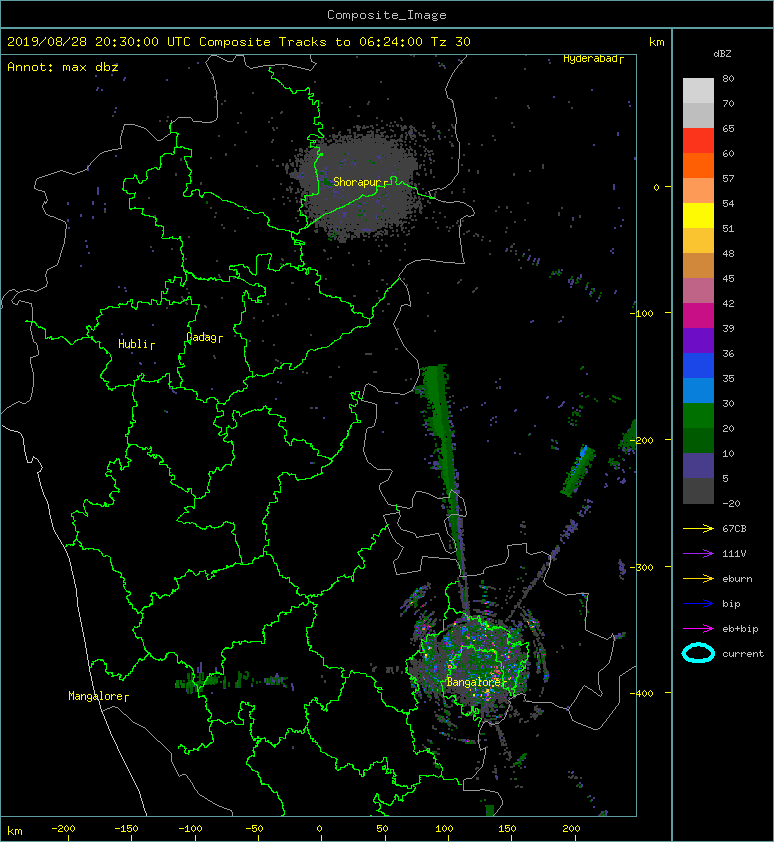Pick the magenta swatch between 42 and 39 dBZ
This screenshot has width=774, height=842.
698,316
